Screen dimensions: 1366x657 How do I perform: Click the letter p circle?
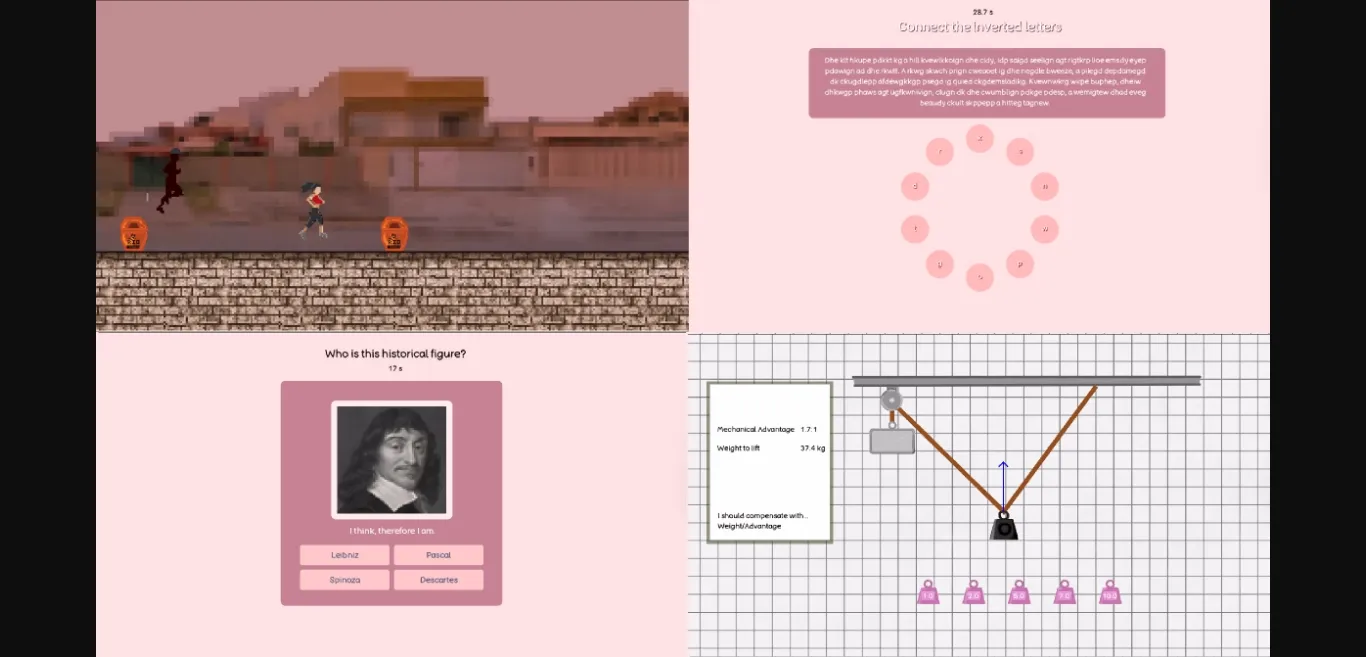tap(1020, 263)
